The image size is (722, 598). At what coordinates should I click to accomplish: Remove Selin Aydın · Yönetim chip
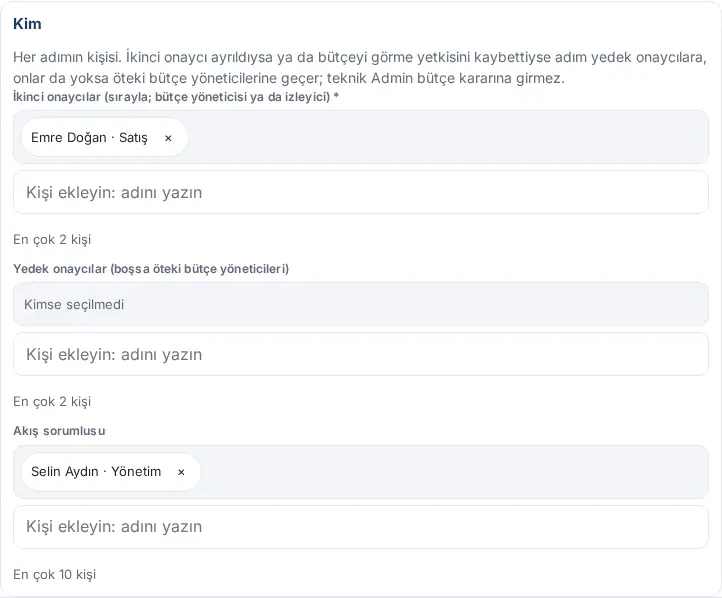(x=181, y=472)
